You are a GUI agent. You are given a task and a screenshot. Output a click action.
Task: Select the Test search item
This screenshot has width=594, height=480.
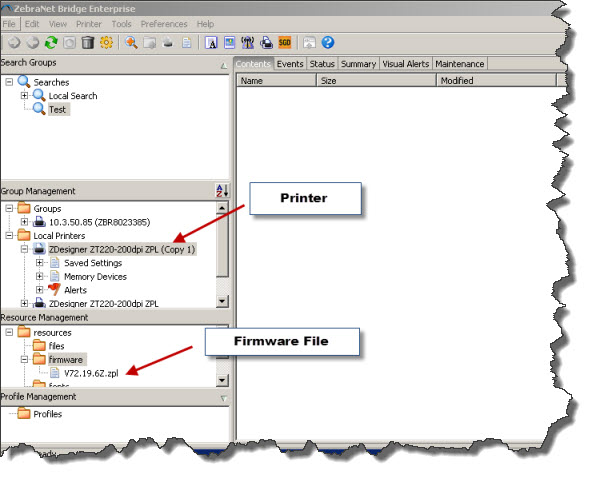coord(58,109)
